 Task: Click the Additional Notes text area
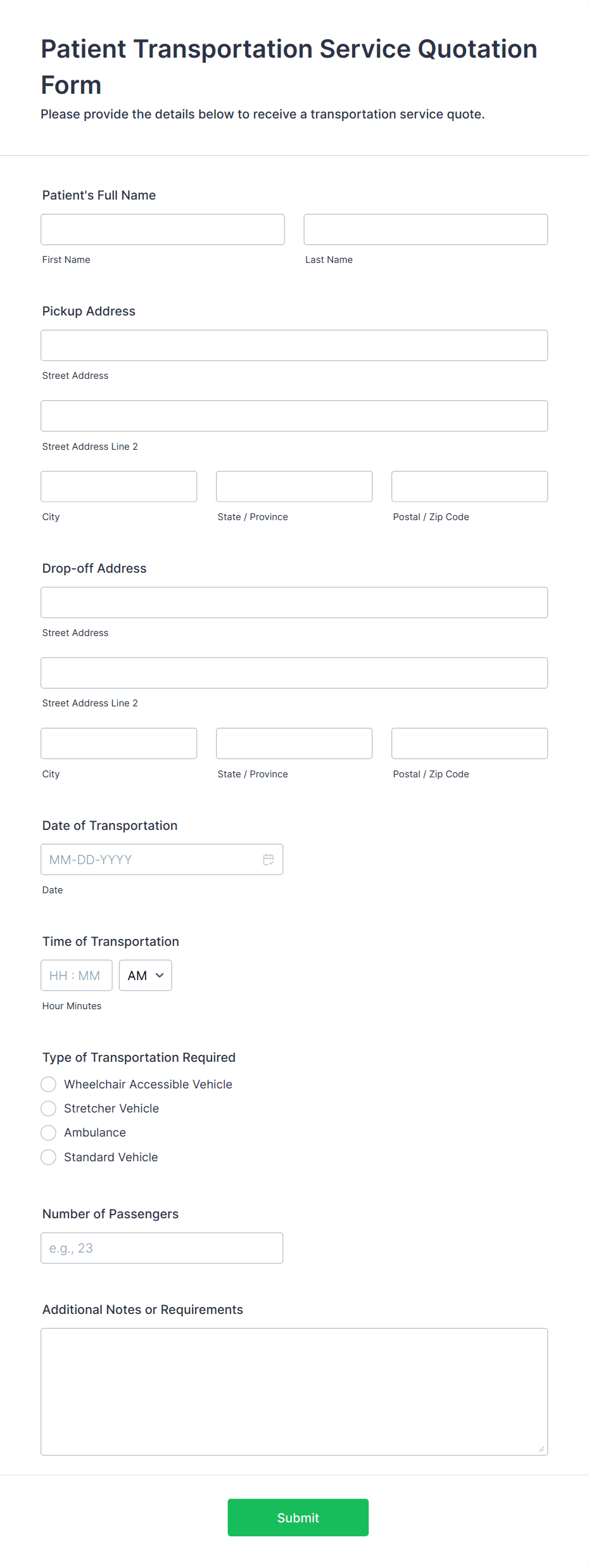(294, 1392)
